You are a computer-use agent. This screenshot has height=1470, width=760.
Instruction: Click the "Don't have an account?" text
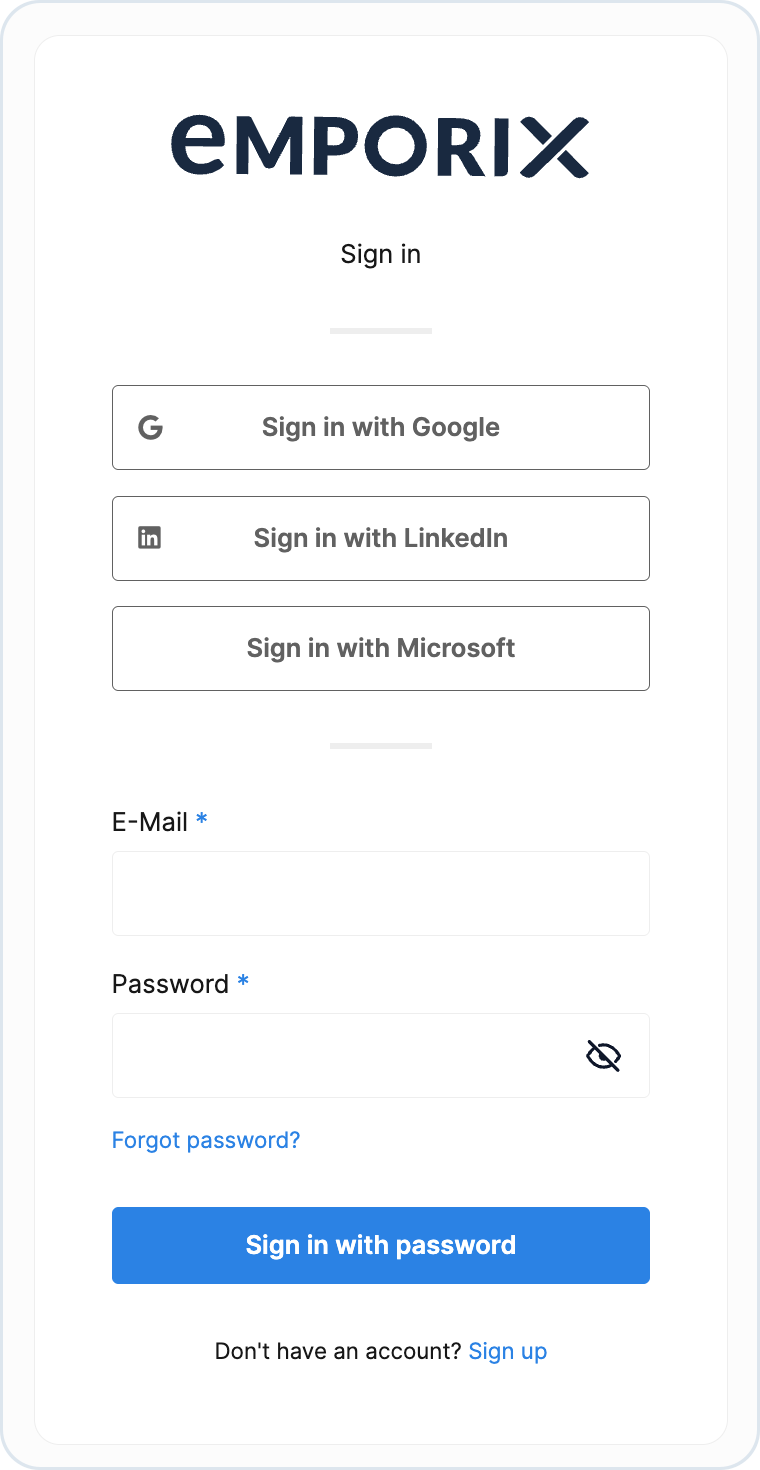[338, 1351]
